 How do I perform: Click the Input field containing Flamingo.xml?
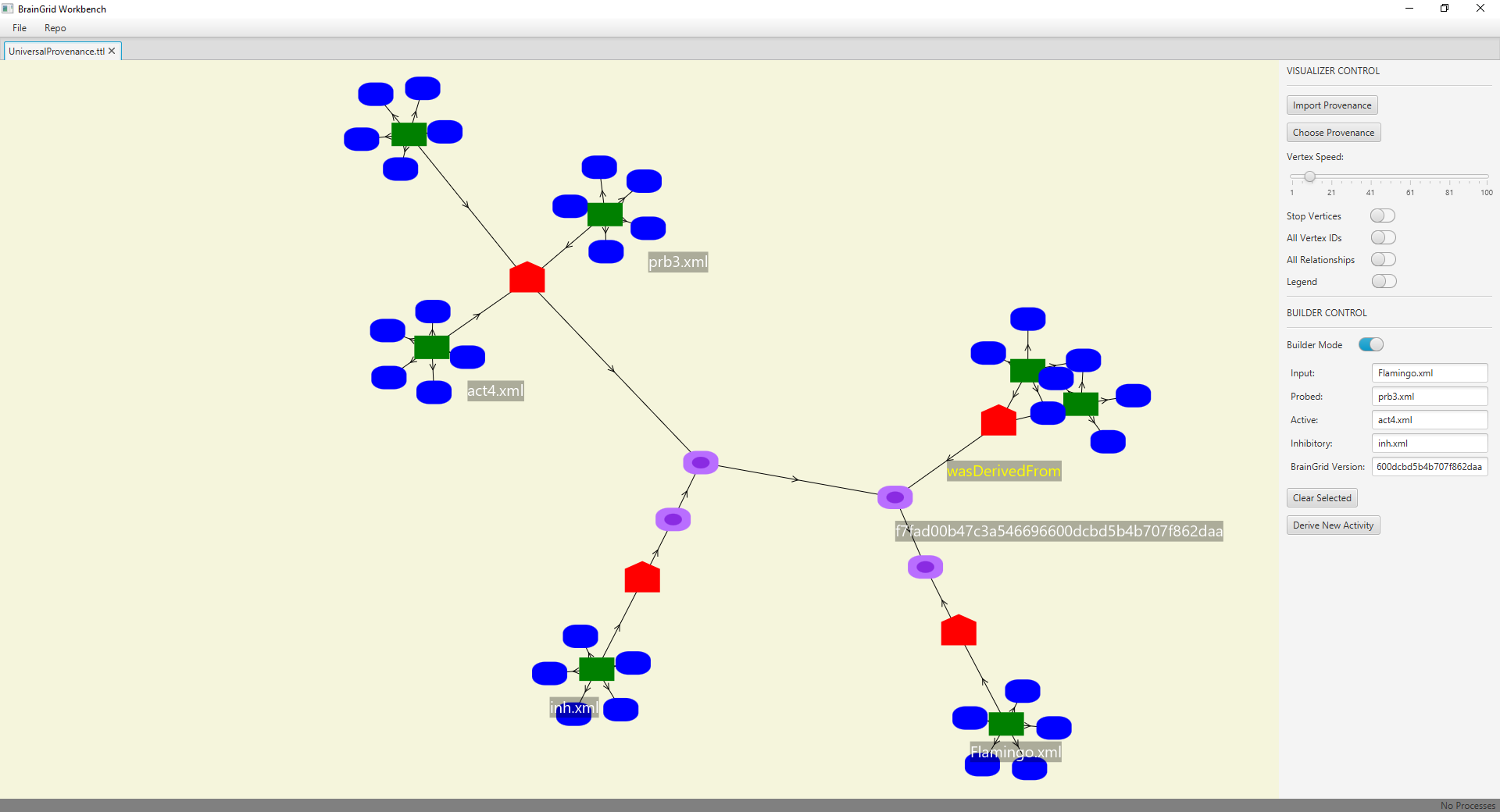tap(1430, 373)
